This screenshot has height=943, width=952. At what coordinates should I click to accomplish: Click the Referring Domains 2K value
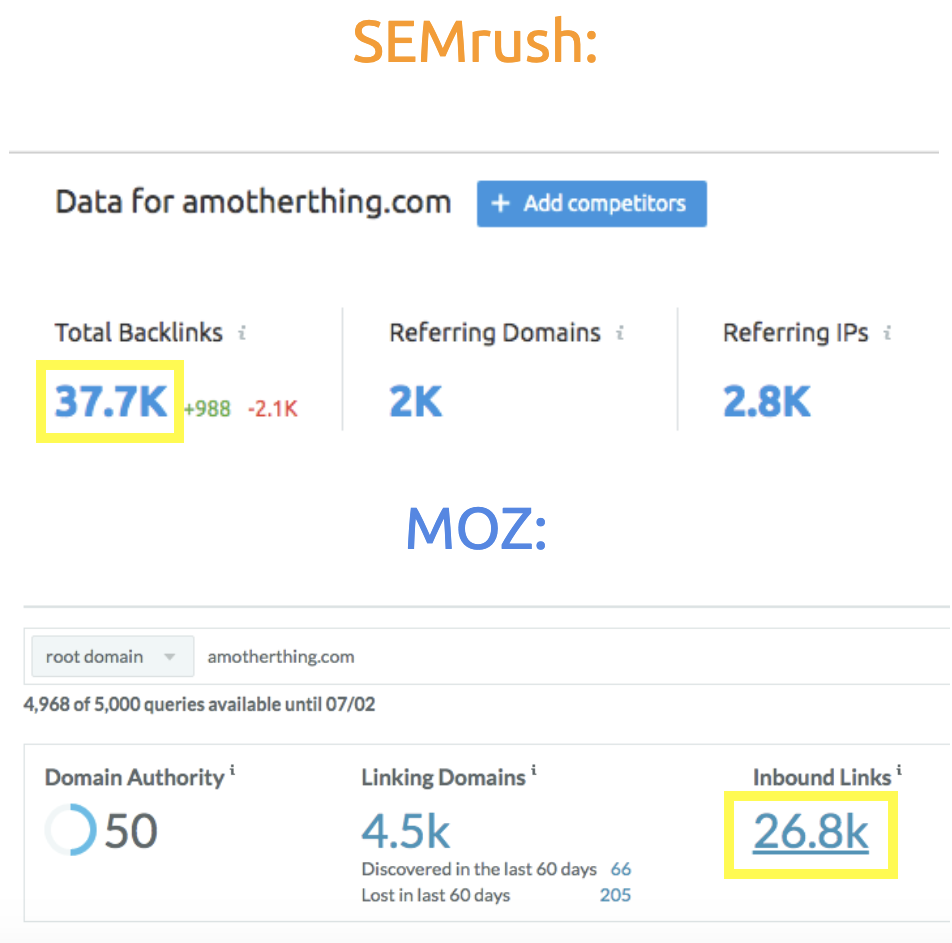416,399
